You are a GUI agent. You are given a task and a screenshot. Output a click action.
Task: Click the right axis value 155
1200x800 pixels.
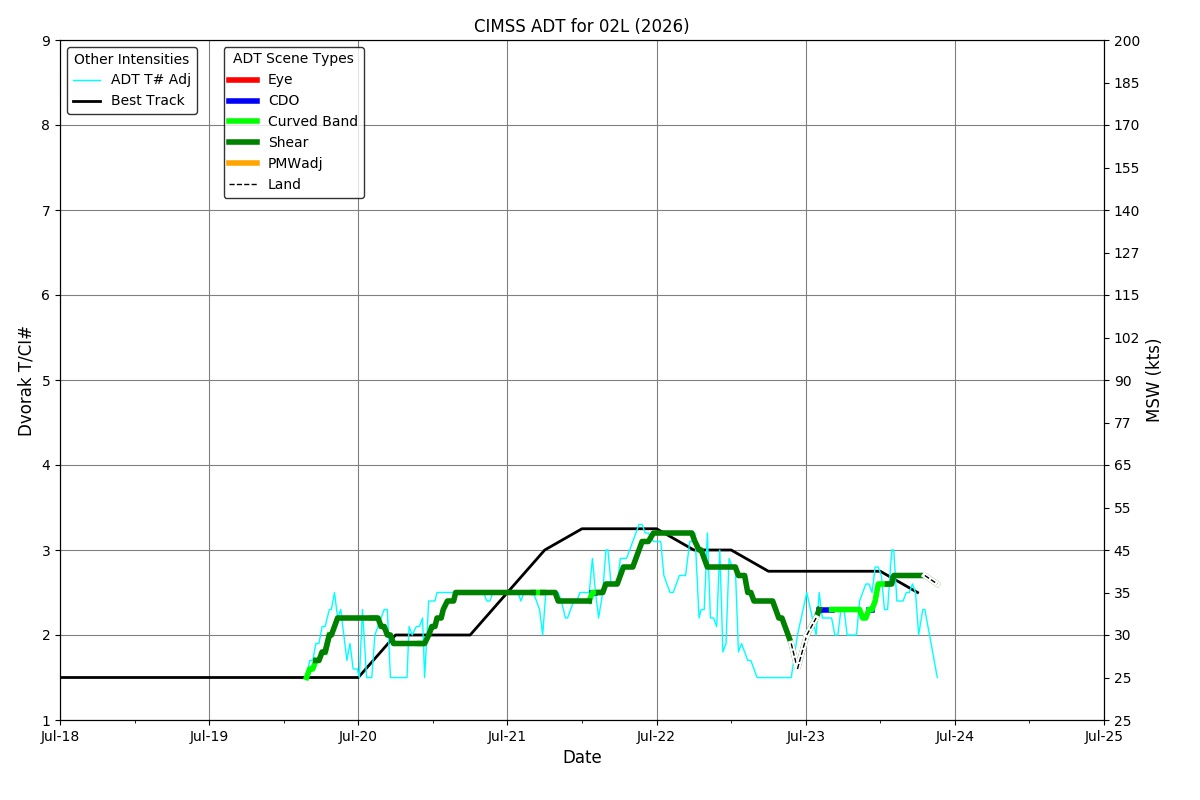pos(1124,168)
